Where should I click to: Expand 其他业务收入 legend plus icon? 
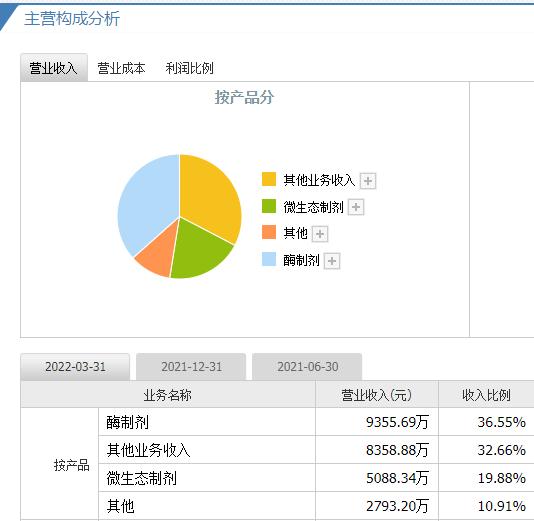pos(368,180)
